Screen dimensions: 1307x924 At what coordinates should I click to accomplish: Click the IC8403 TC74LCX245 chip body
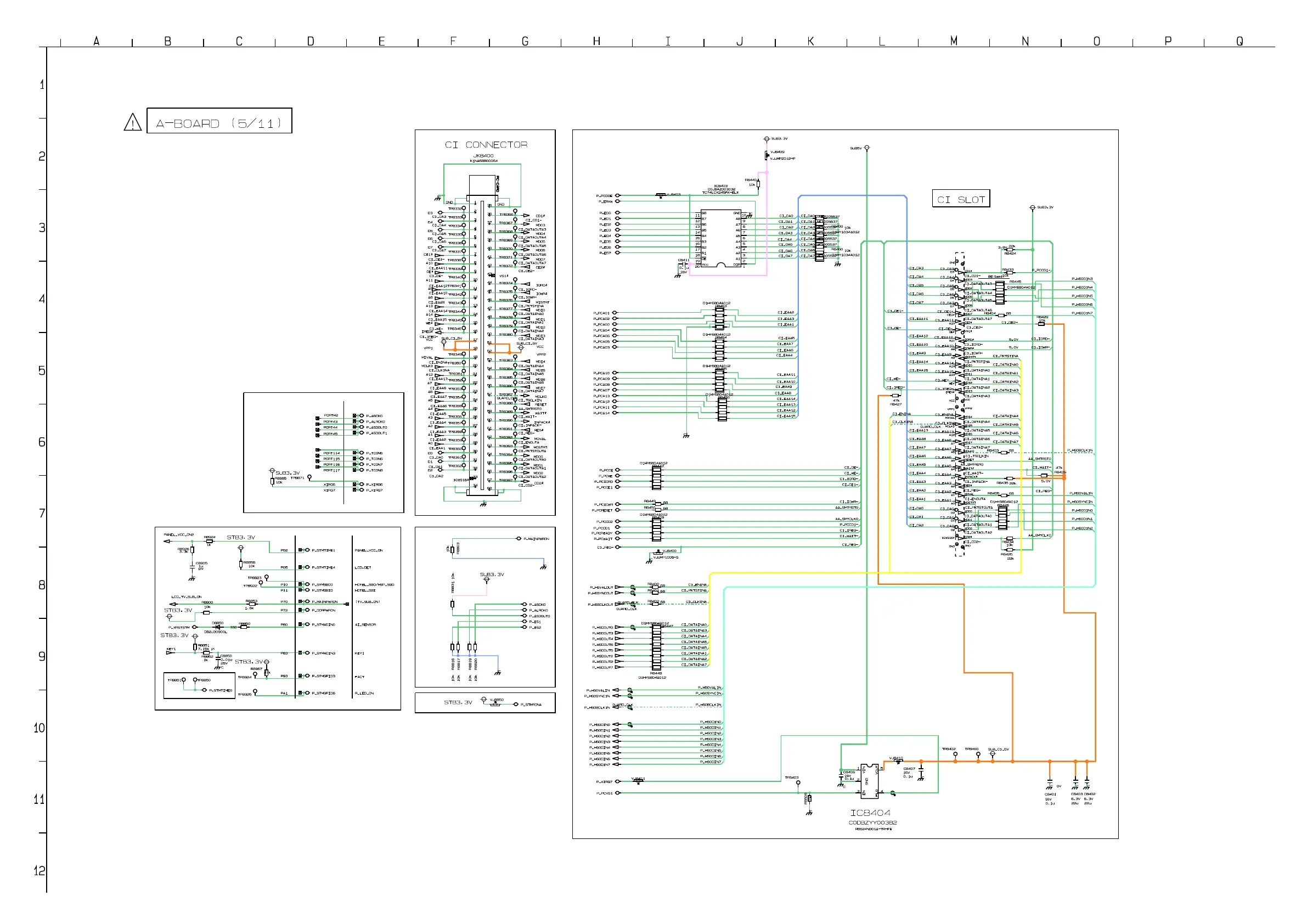720,239
